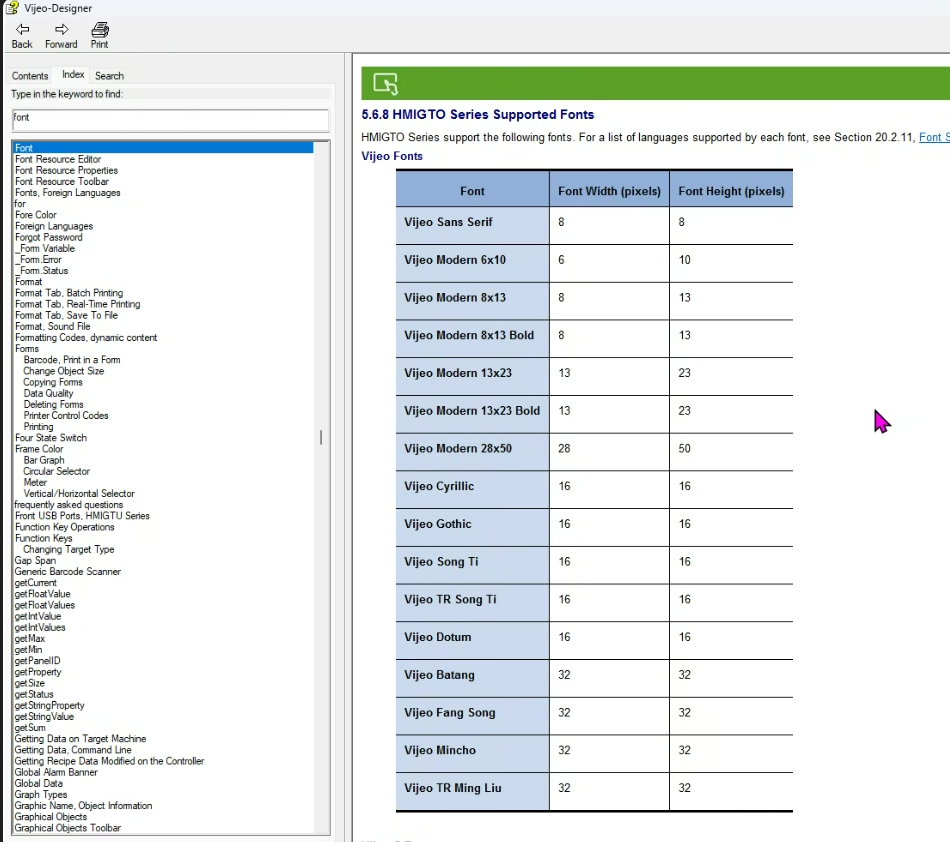Select 'Foreign Languages' index entry
This screenshot has height=842, width=950.
point(54,226)
